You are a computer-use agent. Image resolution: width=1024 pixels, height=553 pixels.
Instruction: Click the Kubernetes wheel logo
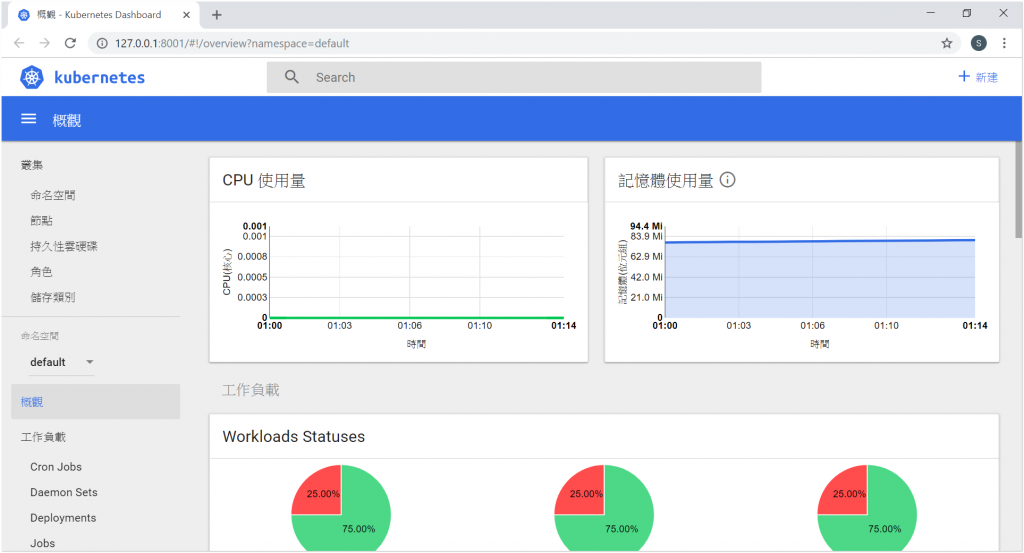31,77
